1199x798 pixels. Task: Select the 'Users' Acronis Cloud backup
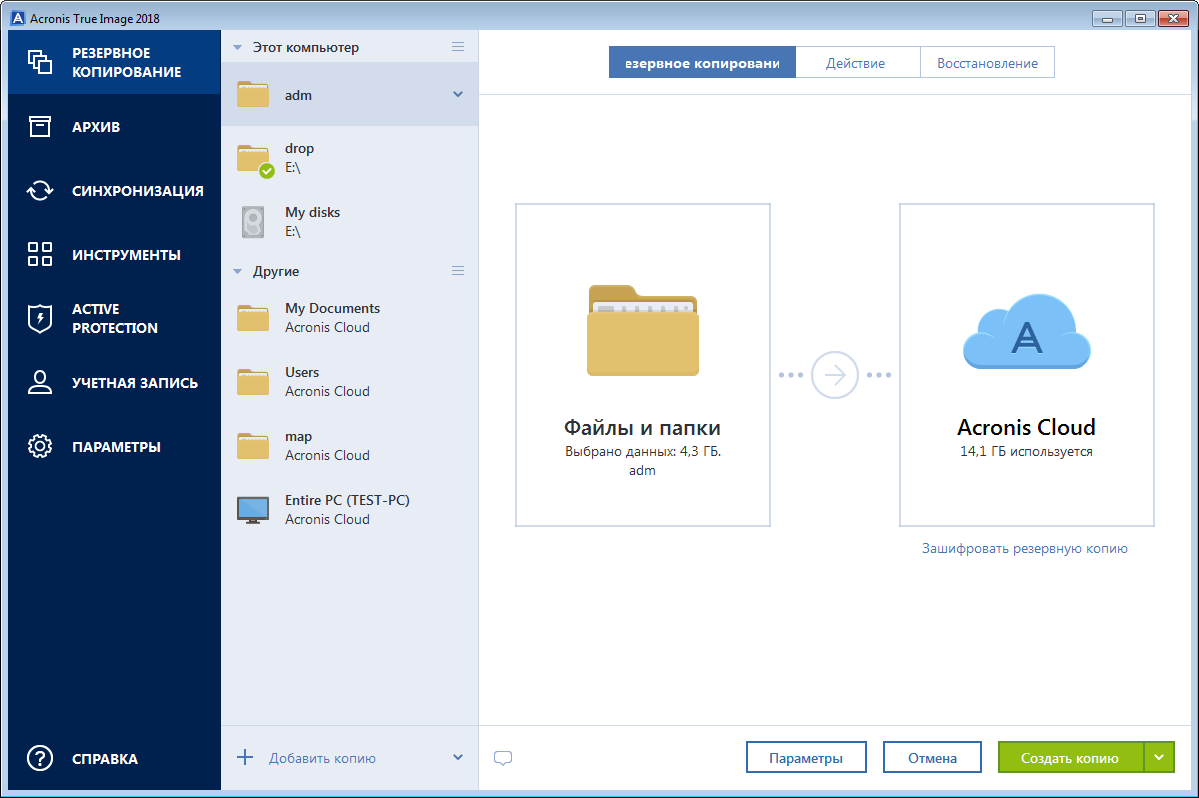pos(349,382)
